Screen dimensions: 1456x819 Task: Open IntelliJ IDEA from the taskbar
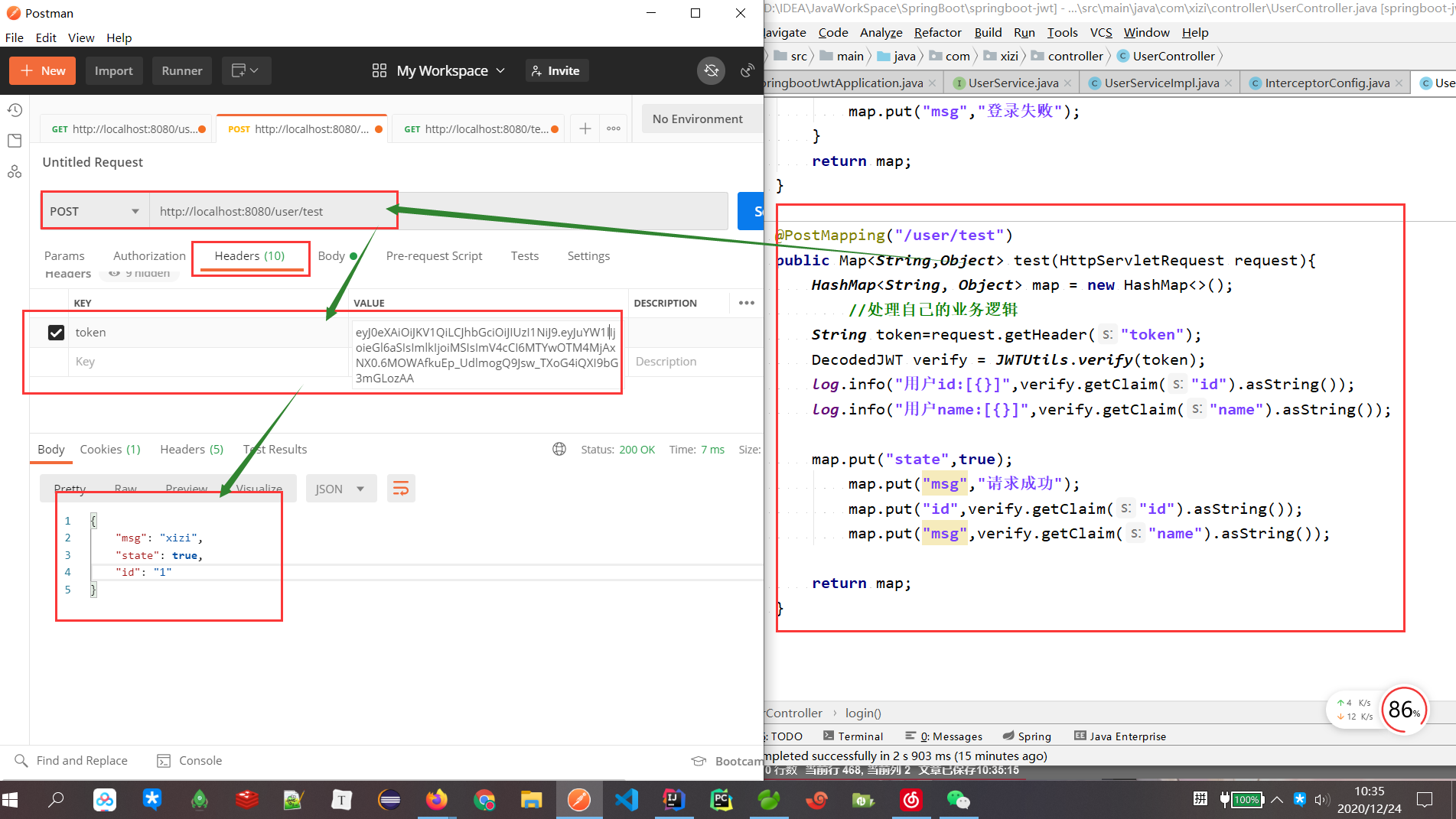[673, 800]
